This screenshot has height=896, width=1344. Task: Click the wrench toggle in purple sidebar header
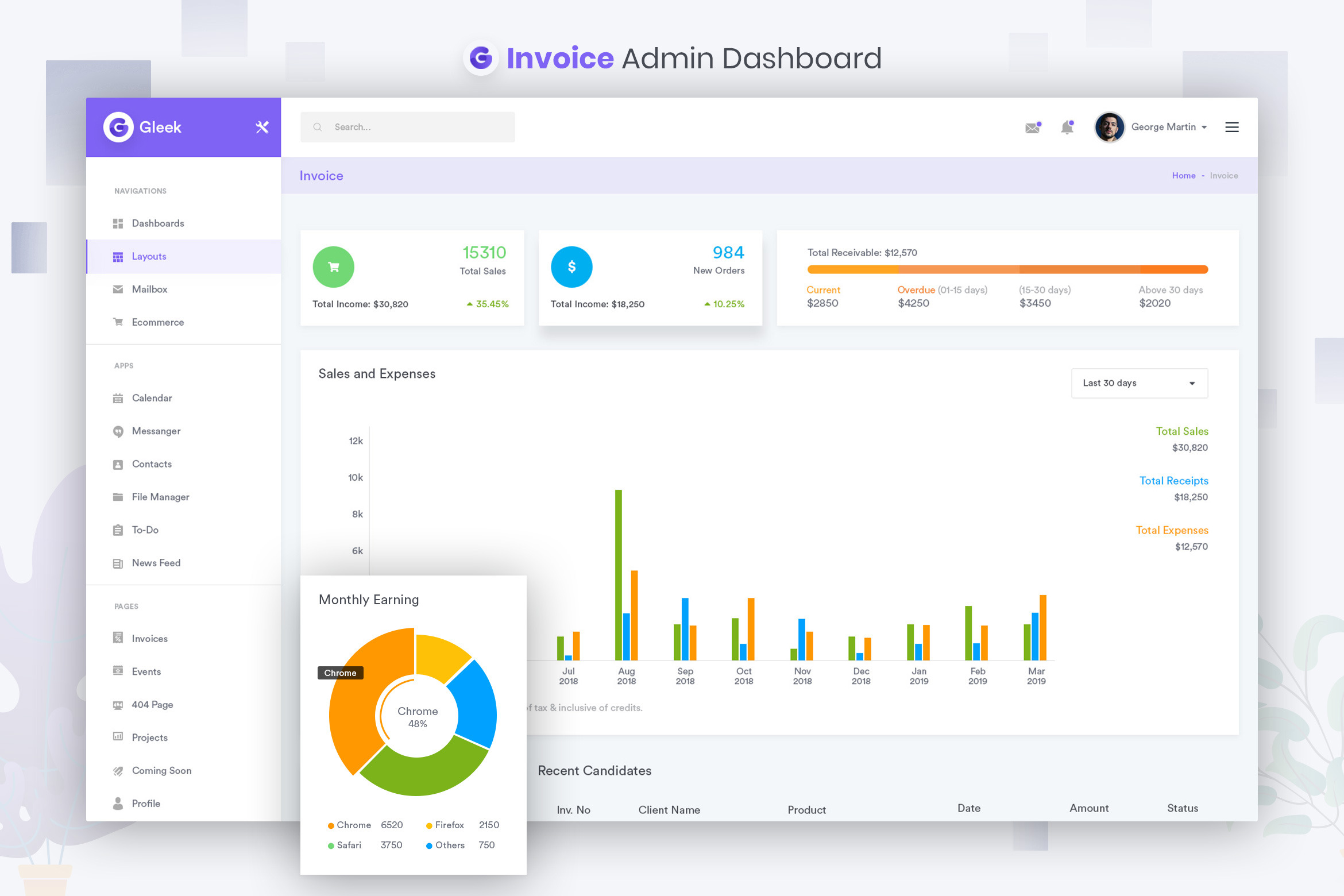[x=262, y=127]
